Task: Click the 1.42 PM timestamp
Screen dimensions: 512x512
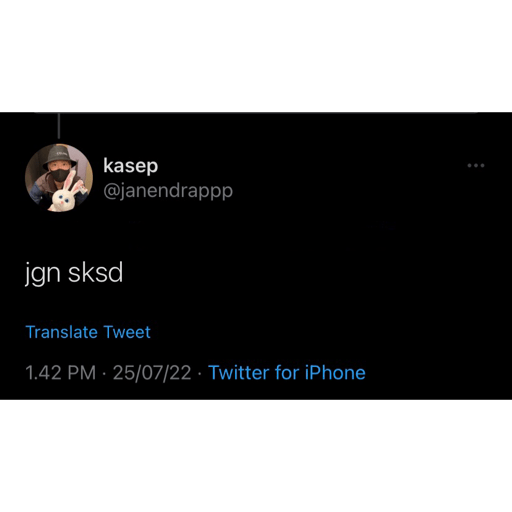Action: pyautogui.click(x=60, y=373)
